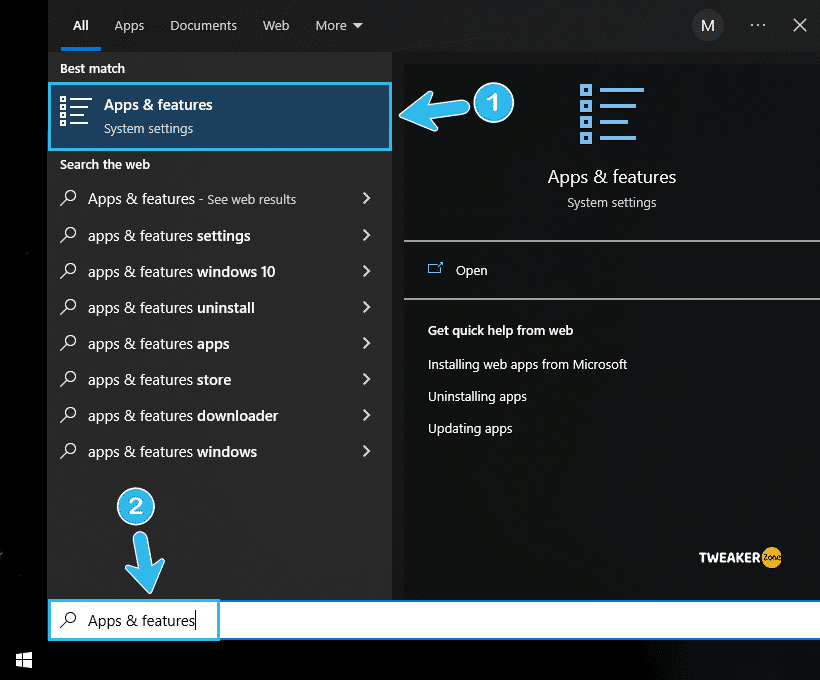Click the Open launch icon
The width and height of the screenshot is (820, 680).
pyautogui.click(x=435, y=268)
